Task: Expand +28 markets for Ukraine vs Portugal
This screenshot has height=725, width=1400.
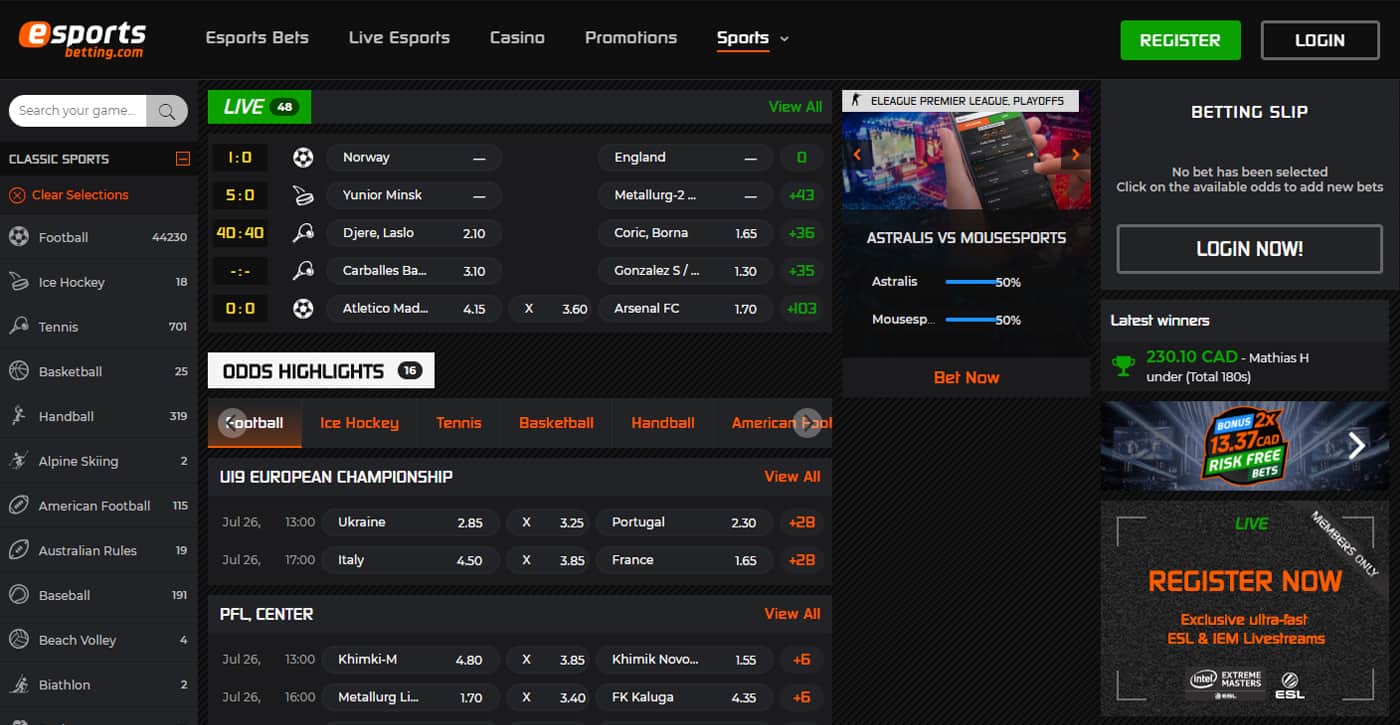Action: pos(802,522)
